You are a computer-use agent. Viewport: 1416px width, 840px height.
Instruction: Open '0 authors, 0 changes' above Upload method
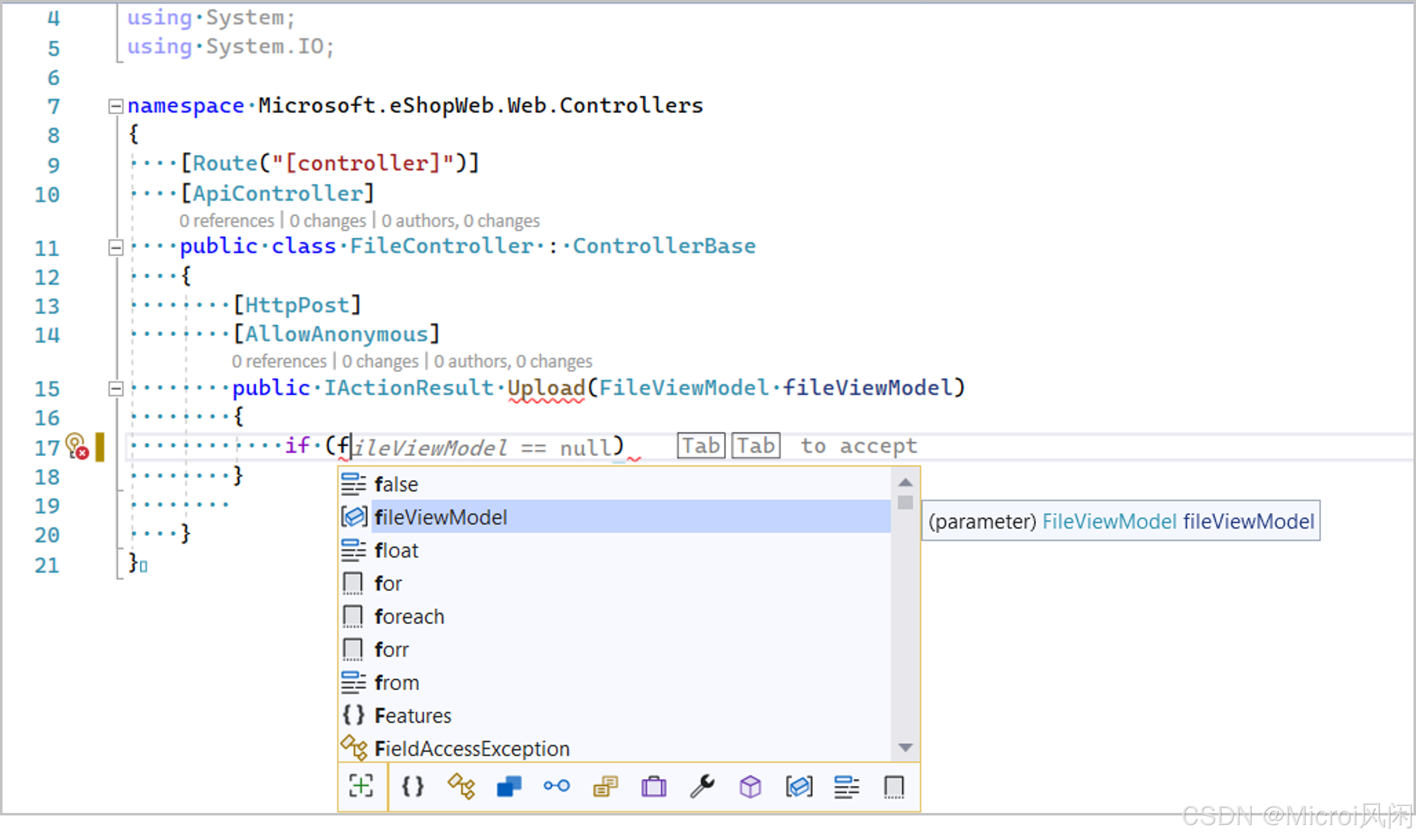pyautogui.click(x=513, y=361)
